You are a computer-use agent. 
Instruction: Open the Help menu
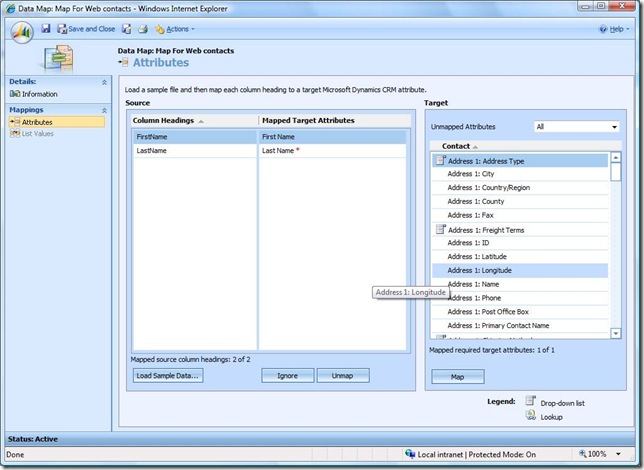tap(615, 29)
